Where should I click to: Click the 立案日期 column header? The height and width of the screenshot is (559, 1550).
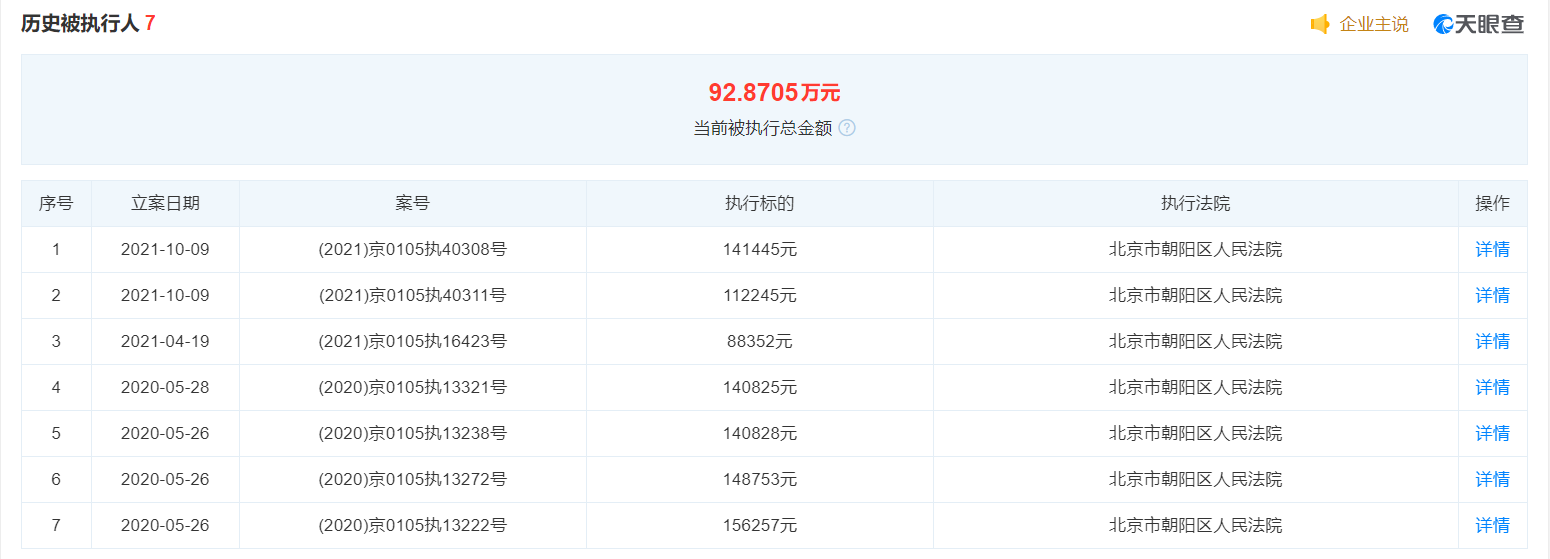click(x=165, y=203)
